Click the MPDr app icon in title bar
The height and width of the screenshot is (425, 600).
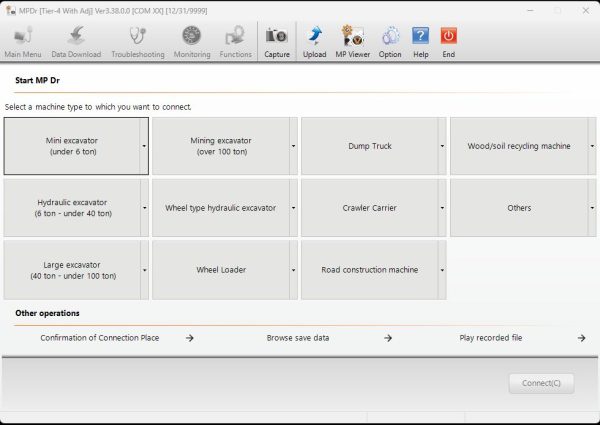10,10
